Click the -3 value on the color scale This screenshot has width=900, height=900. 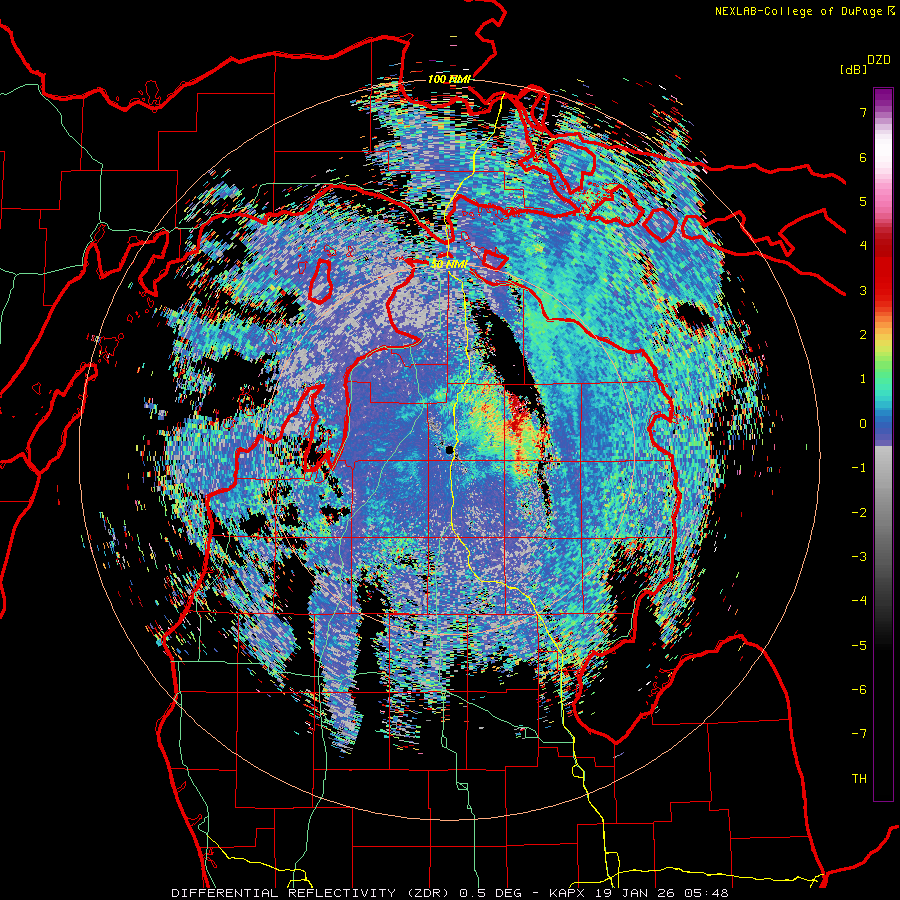tap(859, 557)
